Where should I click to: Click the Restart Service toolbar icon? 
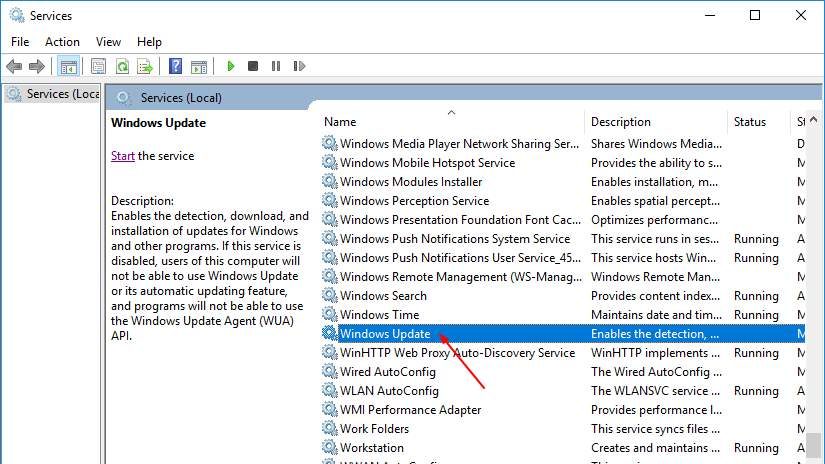299,67
